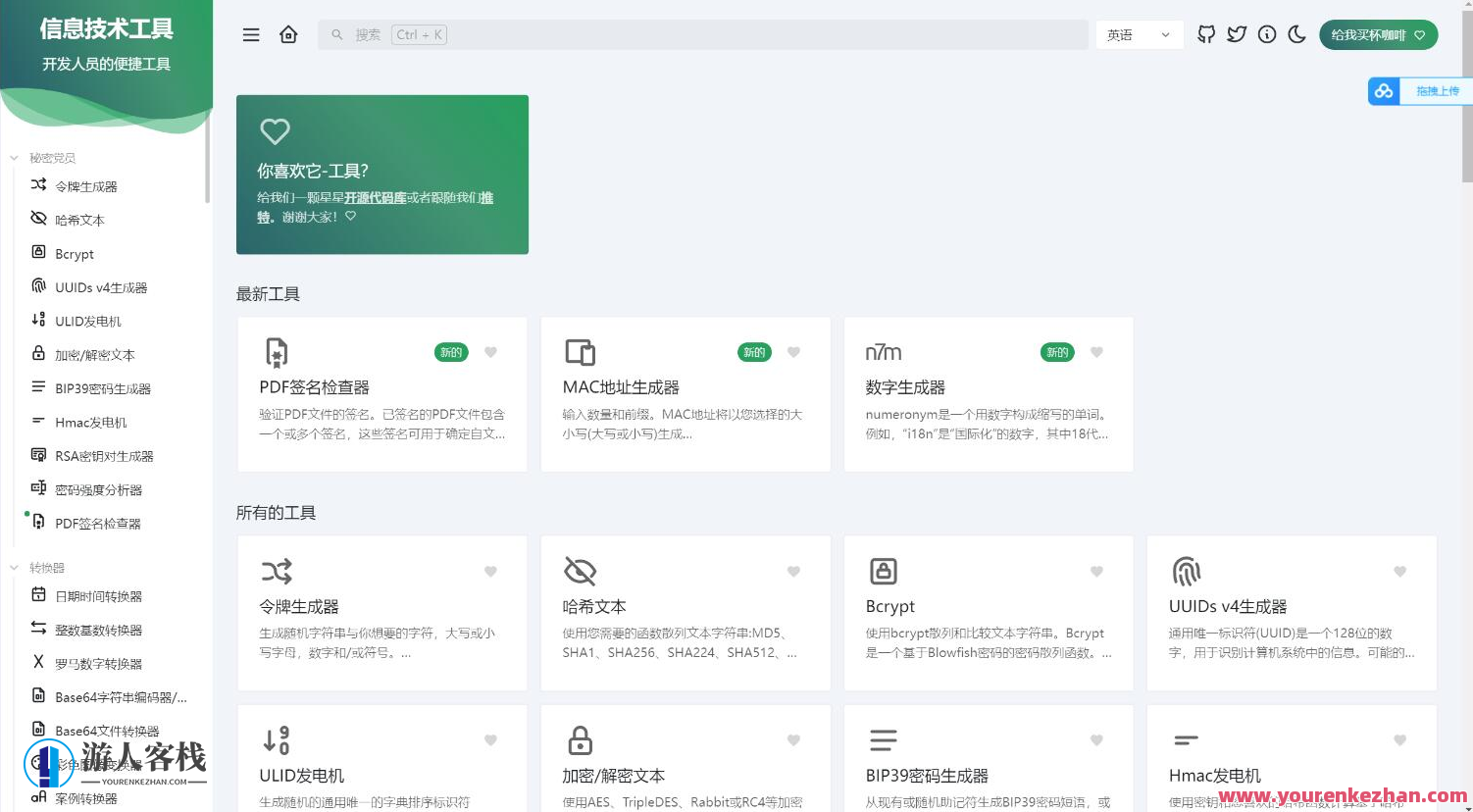Select the Bcrypt tool in the sidebar
Viewport: 1473px width, 812px height.
[x=74, y=253]
